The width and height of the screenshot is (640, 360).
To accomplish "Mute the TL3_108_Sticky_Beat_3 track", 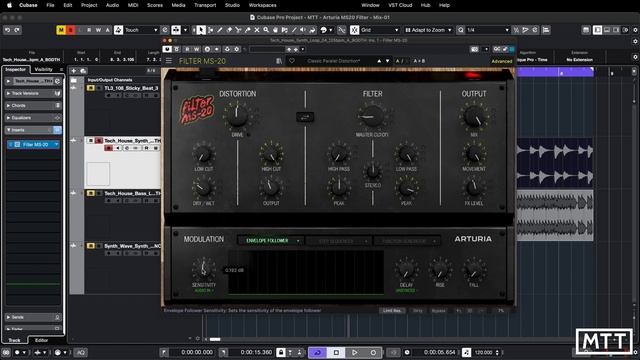I will pos(91,88).
